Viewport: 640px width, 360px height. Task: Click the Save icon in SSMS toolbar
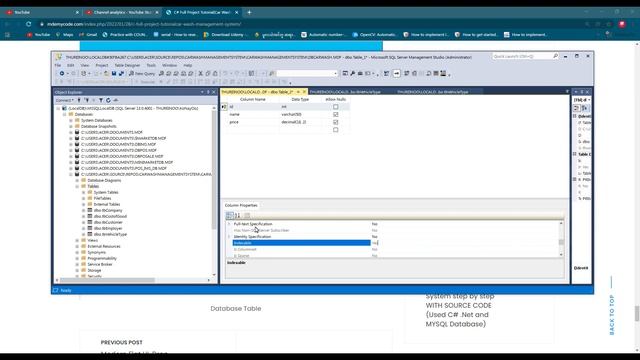(x=114, y=73)
